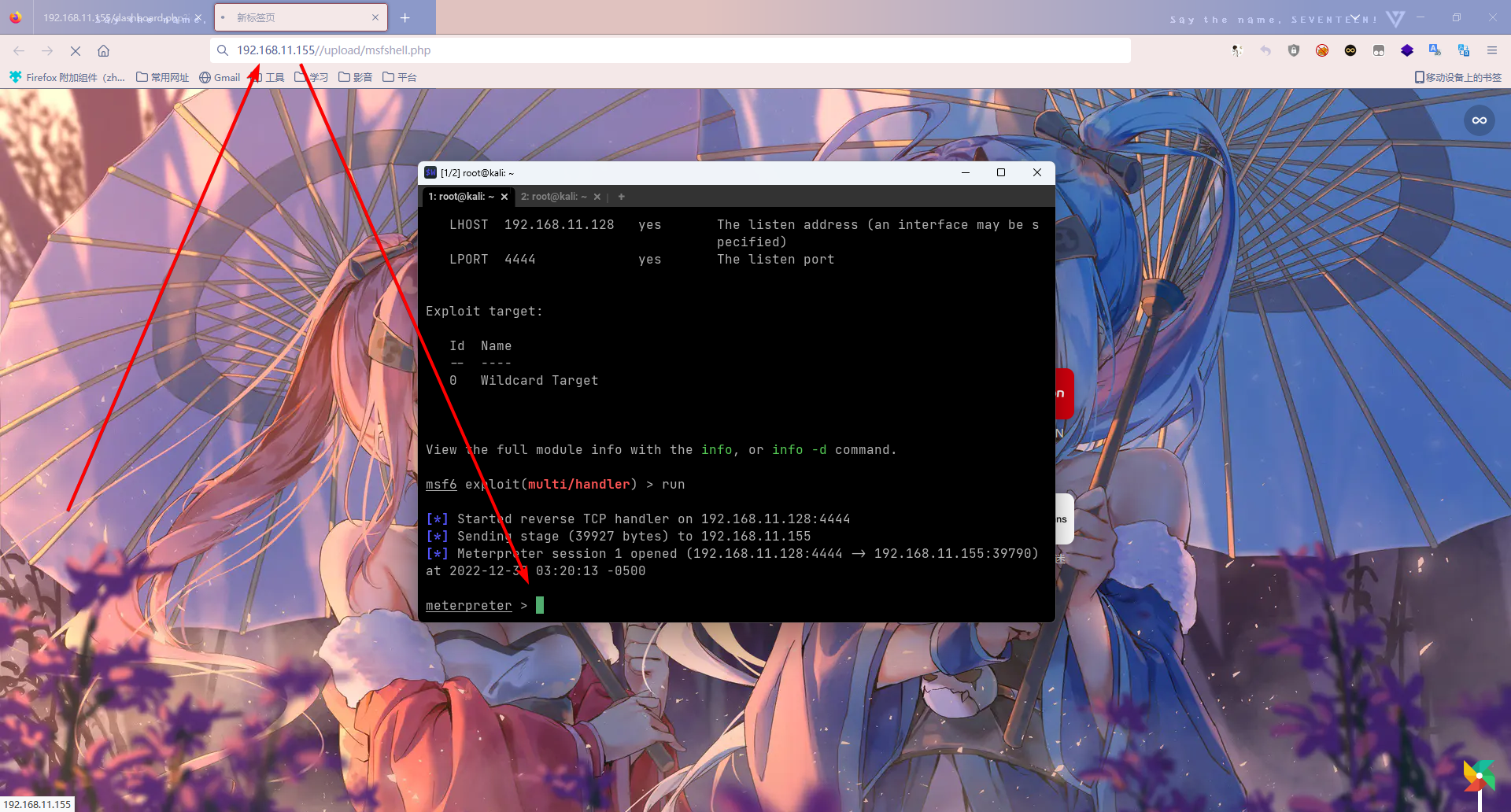Switch to terminal tab 1: root@kali

click(461, 197)
